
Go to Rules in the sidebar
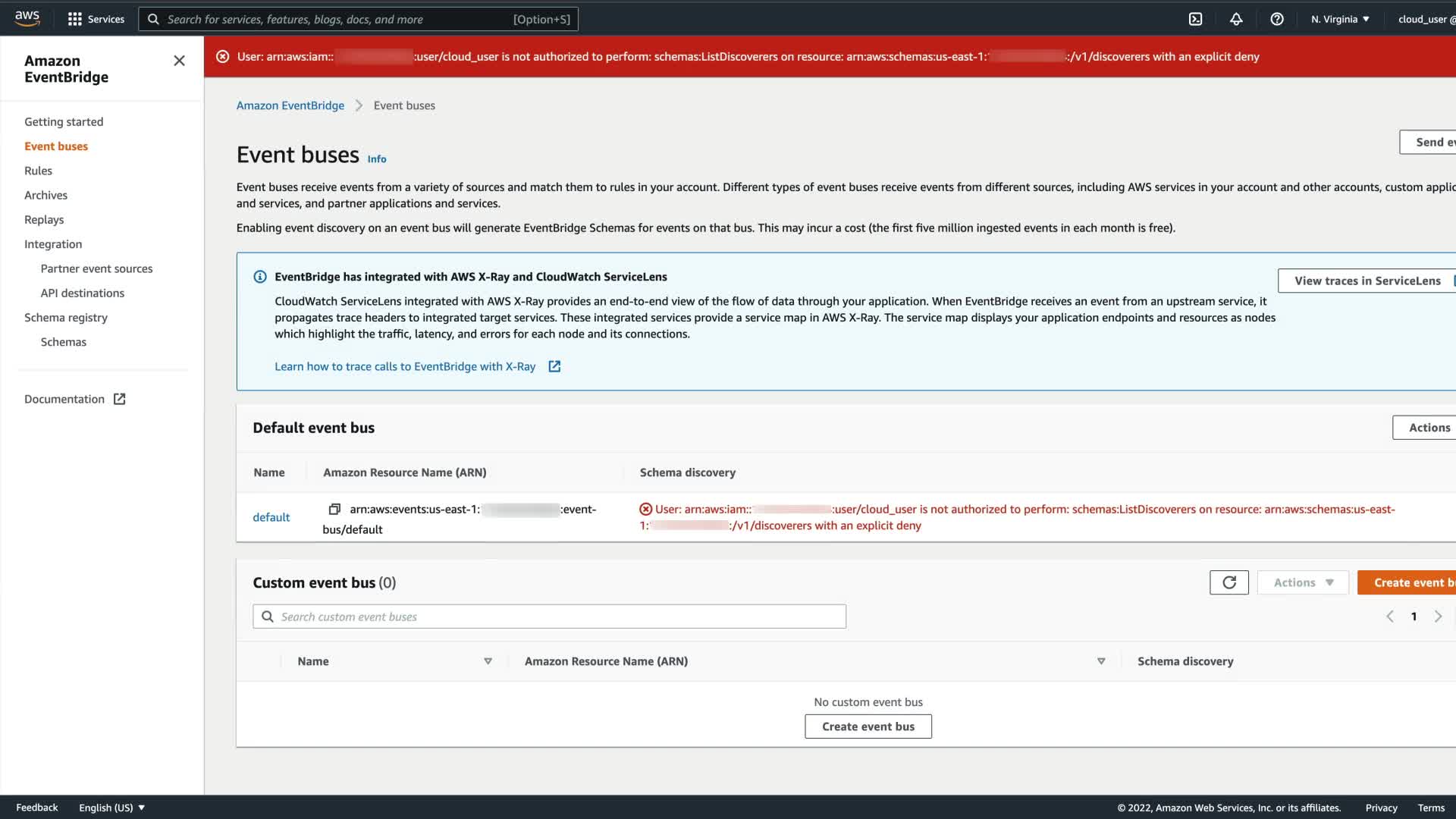pyautogui.click(x=38, y=171)
